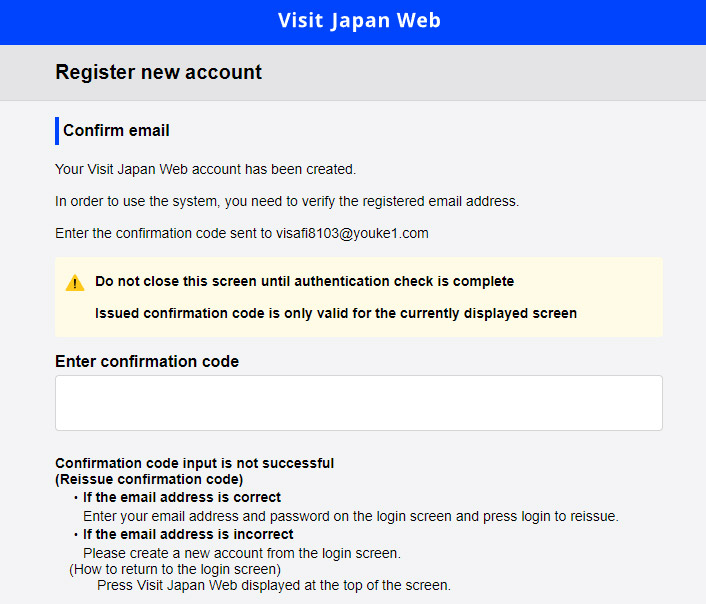Click 'Your Visit Japan Web account has been created' text

pyautogui.click(x=205, y=169)
